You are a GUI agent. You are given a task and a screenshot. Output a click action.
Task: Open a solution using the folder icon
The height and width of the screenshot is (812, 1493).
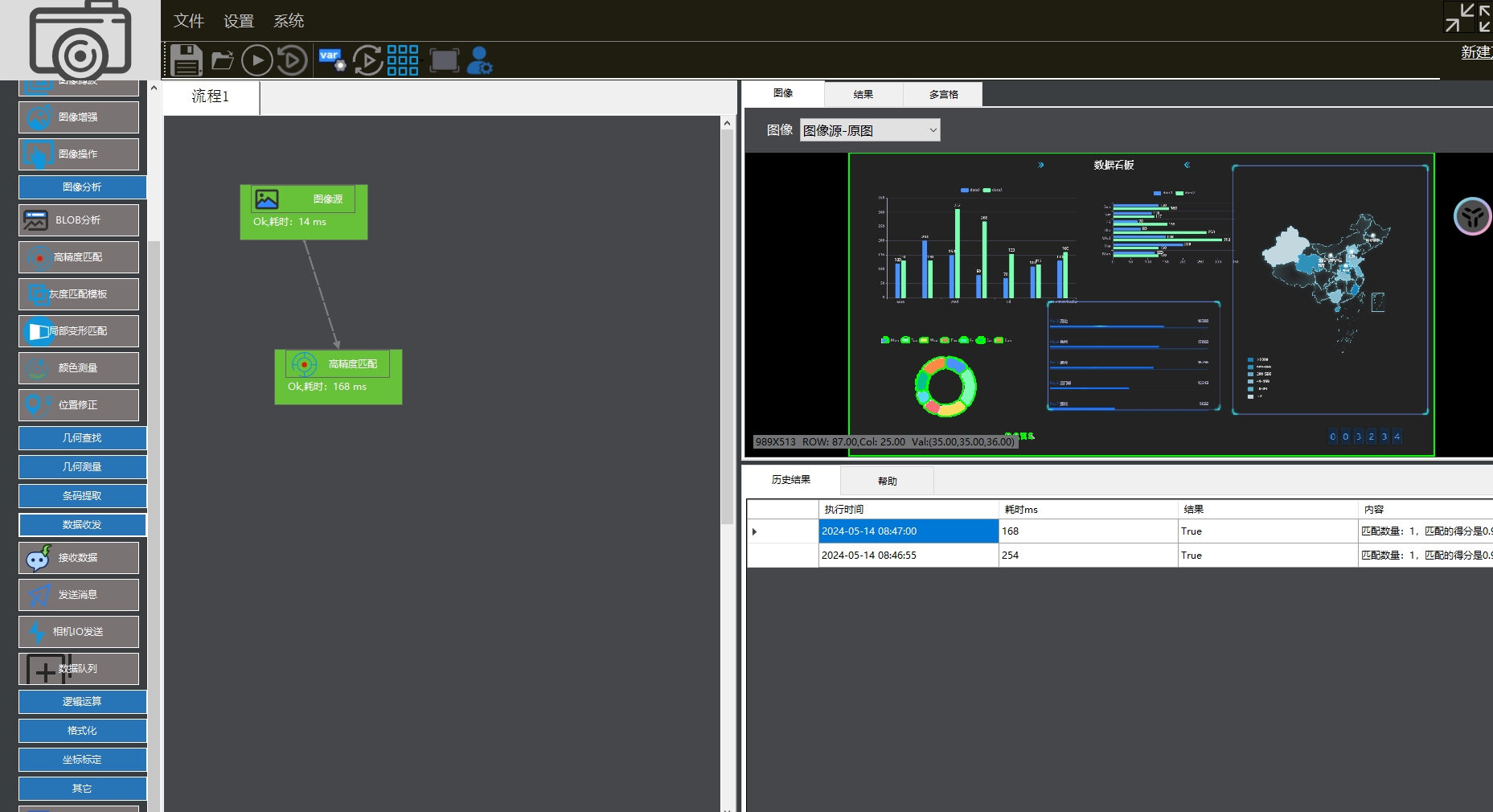pos(221,59)
